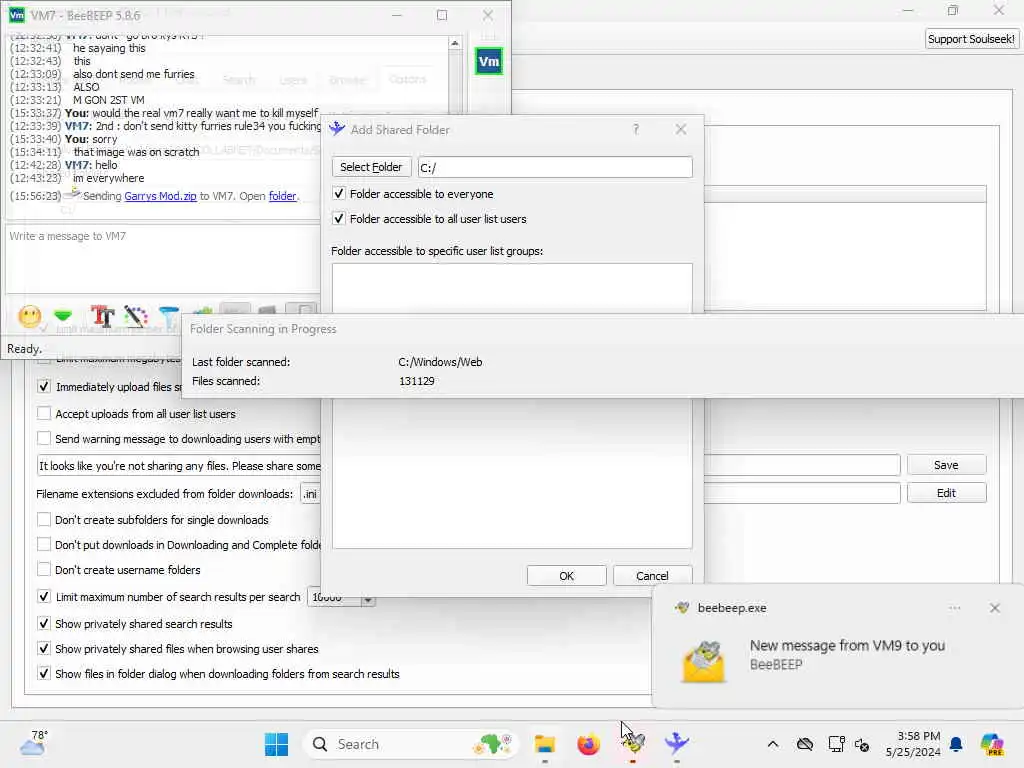Click the files scanned count 131129
This screenshot has height=768, width=1024.
pos(417,381)
